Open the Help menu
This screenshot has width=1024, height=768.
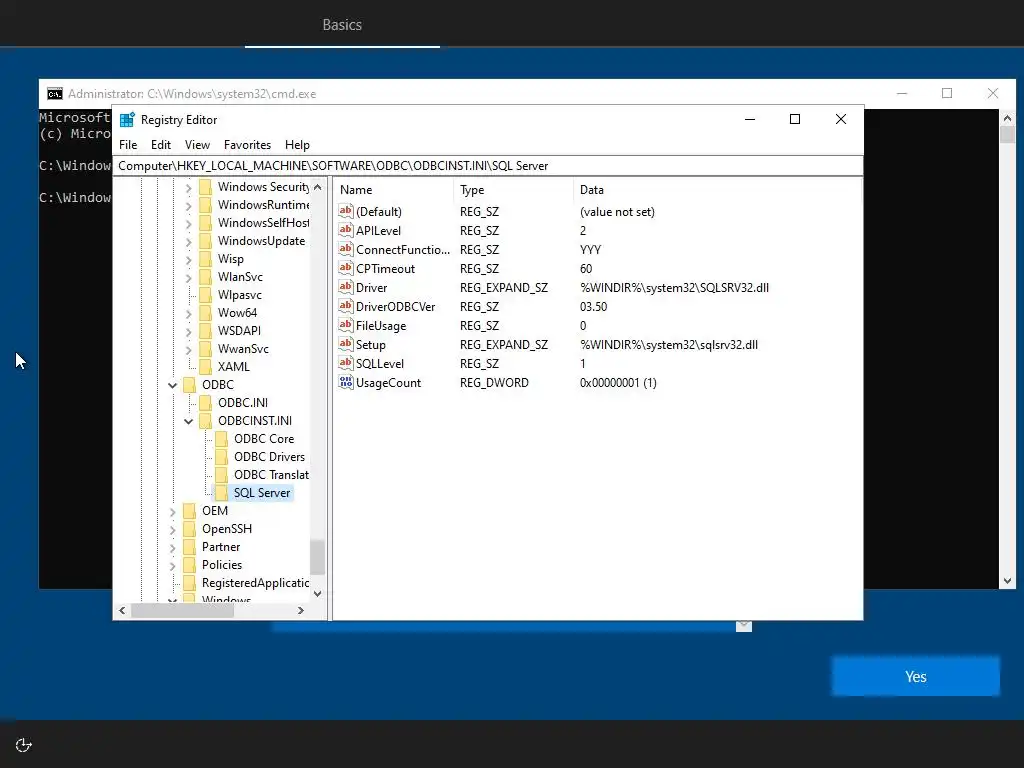tap(297, 145)
